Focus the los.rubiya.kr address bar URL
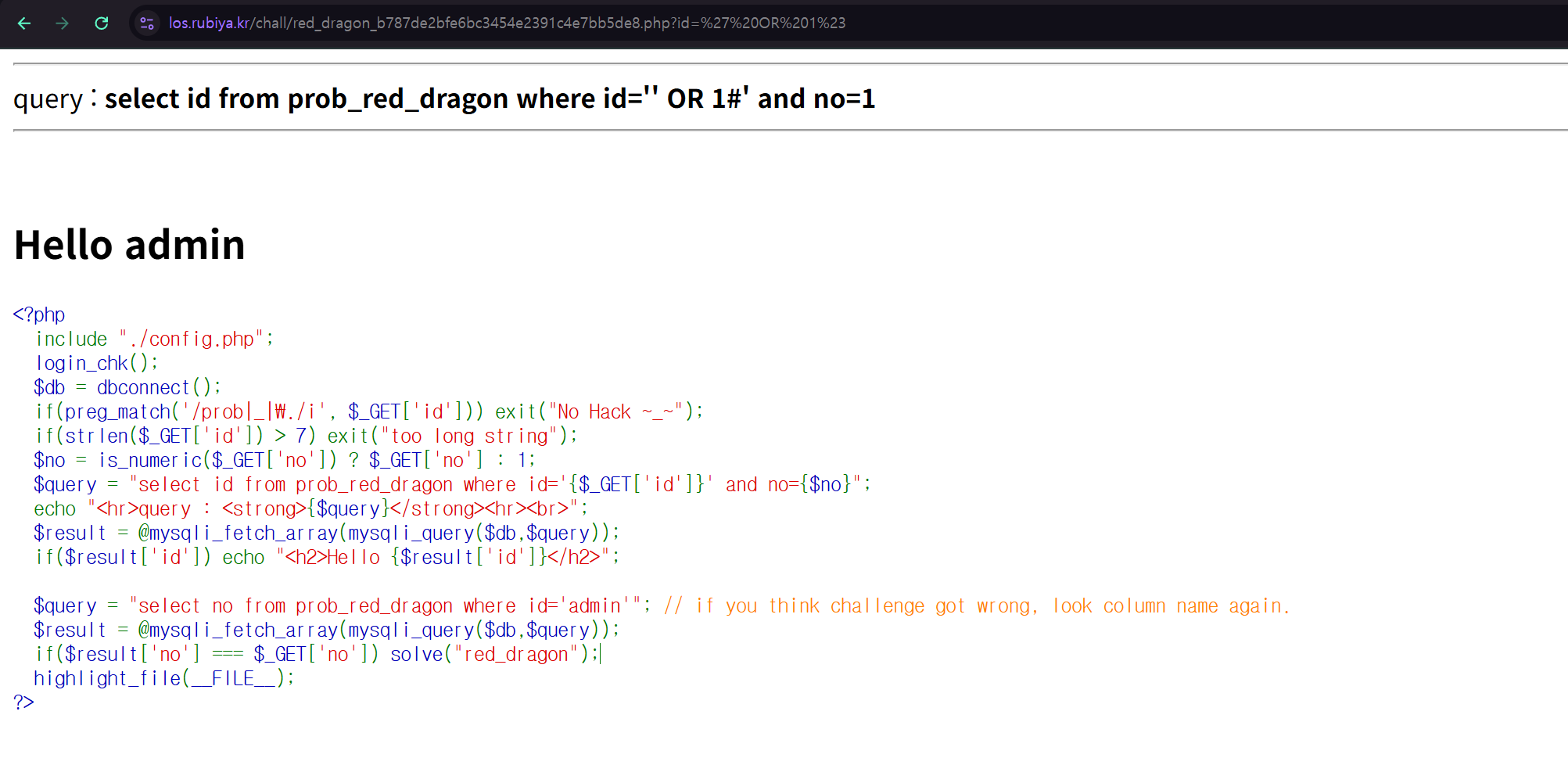This screenshot has width=1568, height=776. click(507, 23)
